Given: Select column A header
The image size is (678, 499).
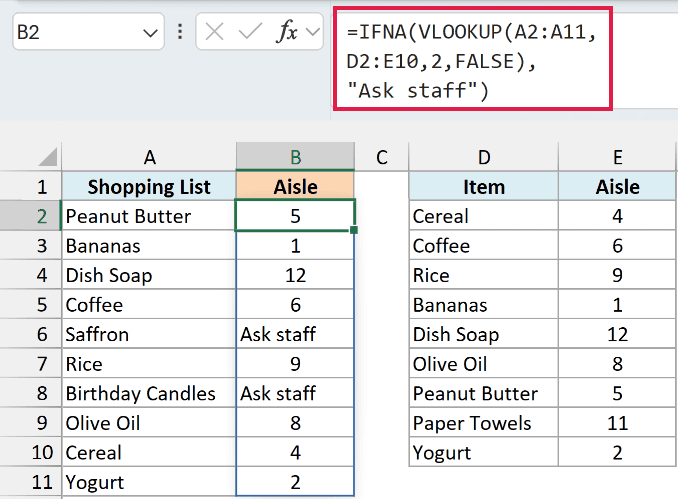Looking at the screenshot, I should click(149, 157).
